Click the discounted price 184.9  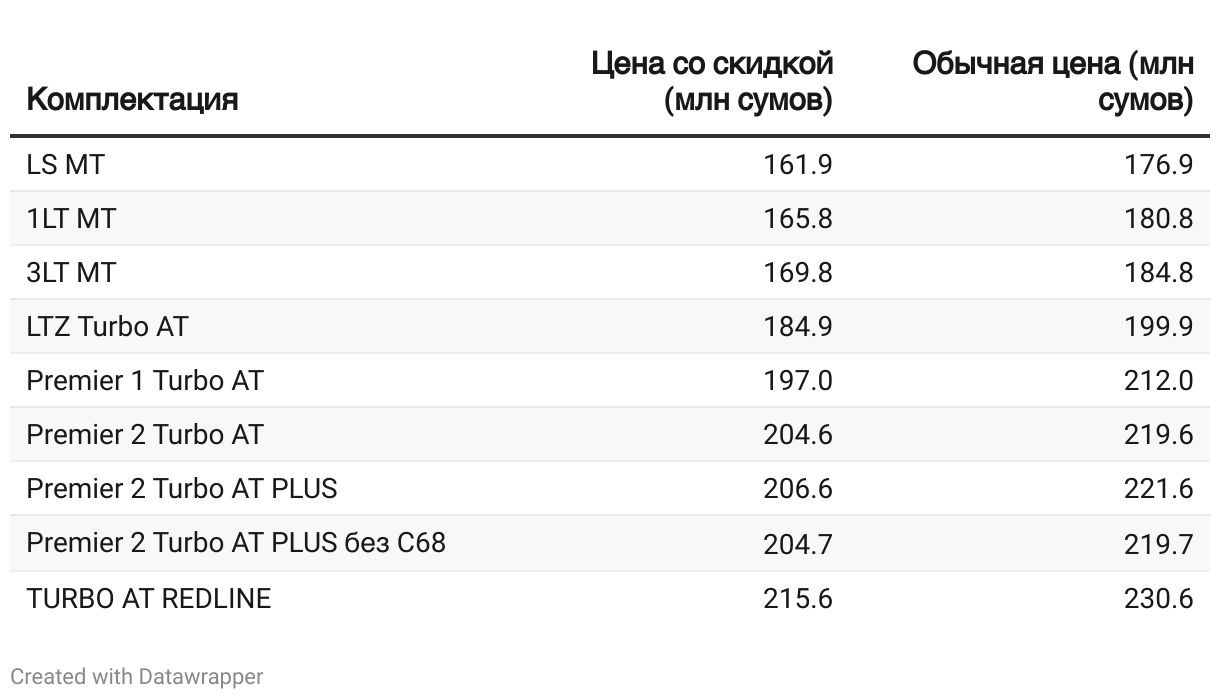click(797, 326)
